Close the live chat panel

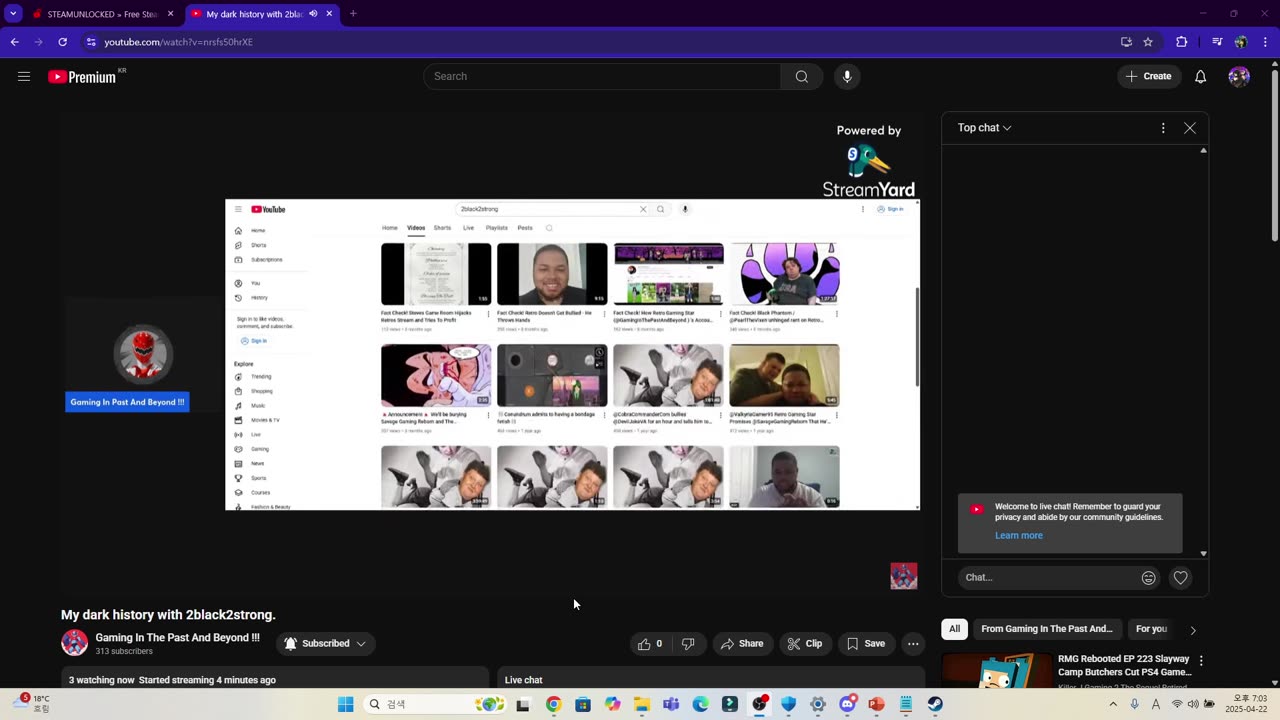click(1190, 128)
